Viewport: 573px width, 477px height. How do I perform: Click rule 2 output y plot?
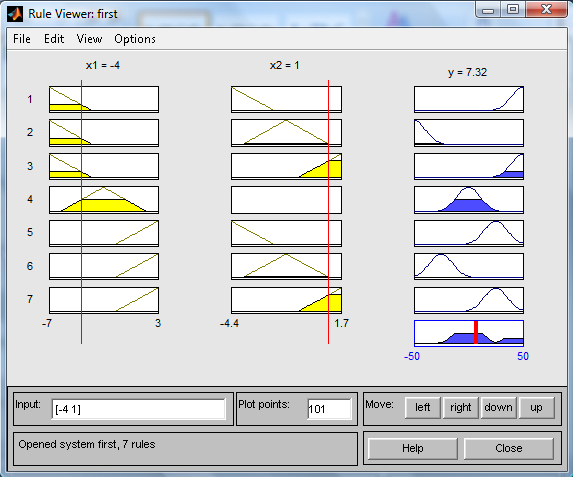point(469,133)
